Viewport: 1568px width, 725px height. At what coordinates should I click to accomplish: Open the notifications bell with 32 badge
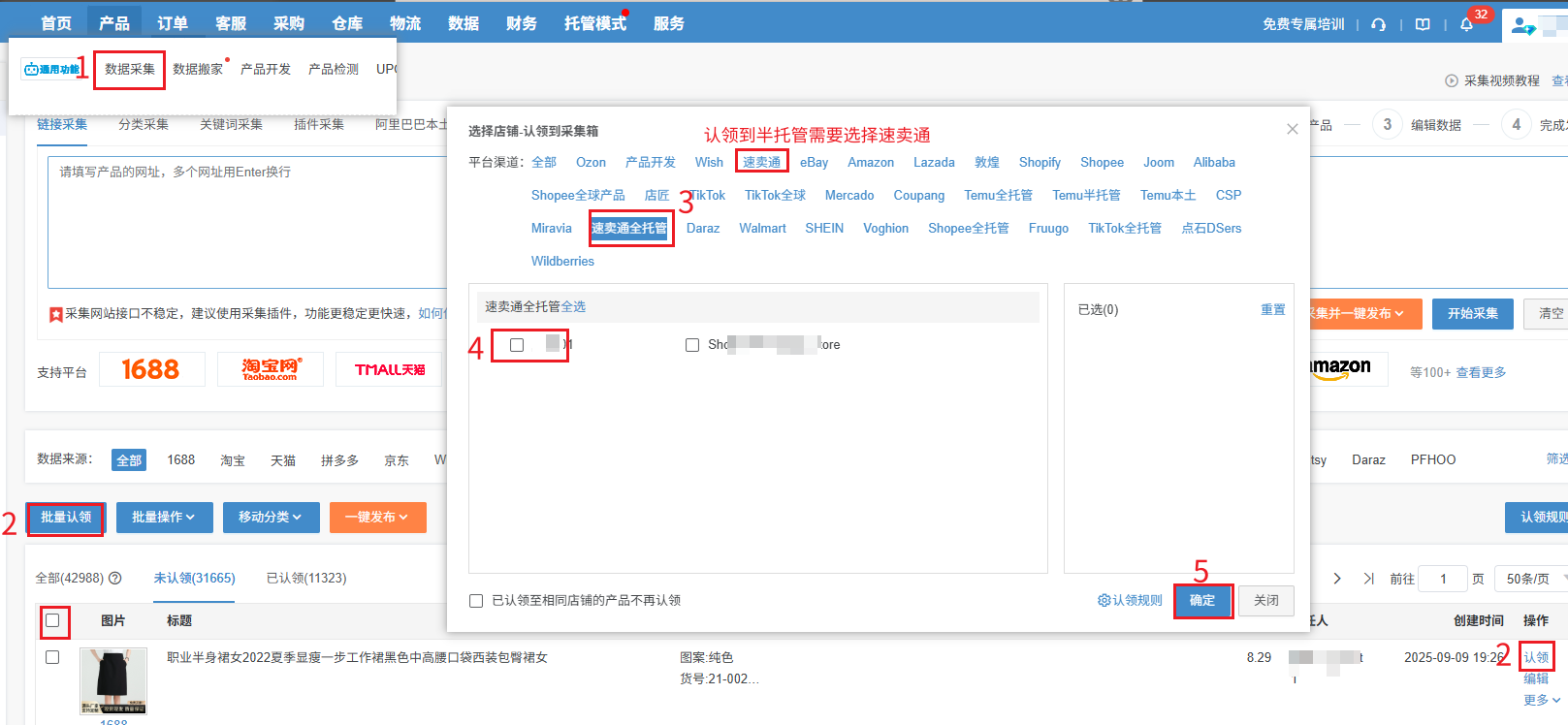pos(1467,24)
